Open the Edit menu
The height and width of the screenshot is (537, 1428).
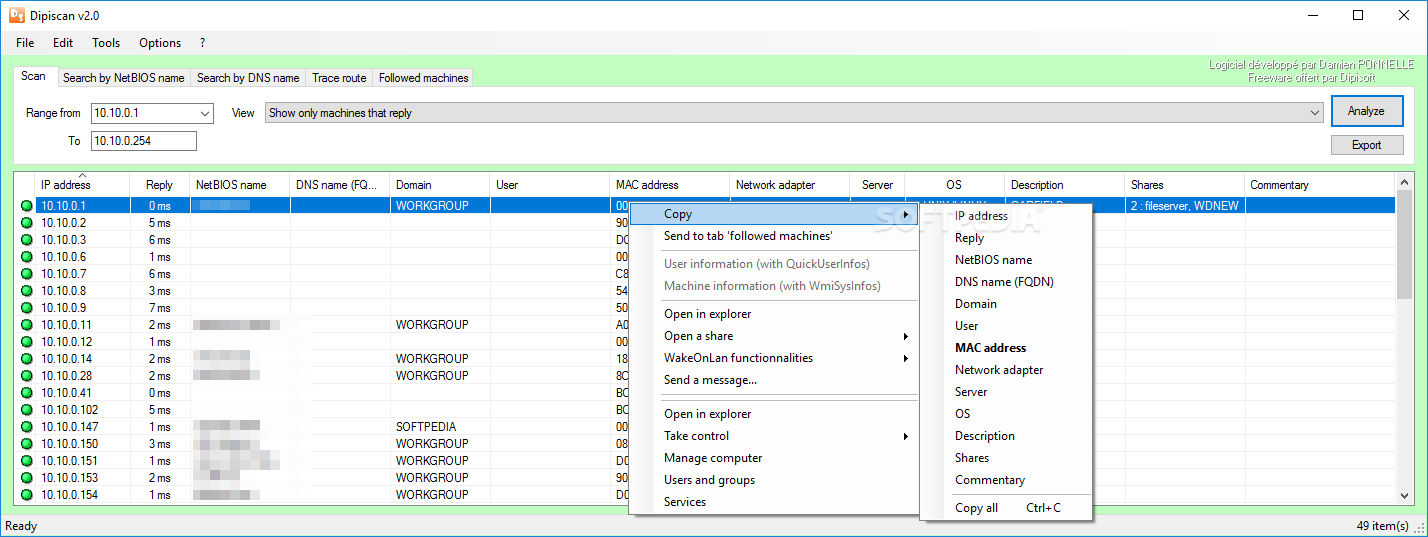click(x=63, y=43)
